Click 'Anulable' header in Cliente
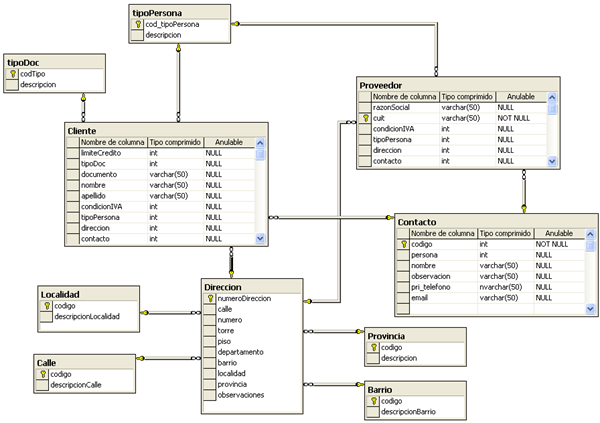 (x=229, y=142)
